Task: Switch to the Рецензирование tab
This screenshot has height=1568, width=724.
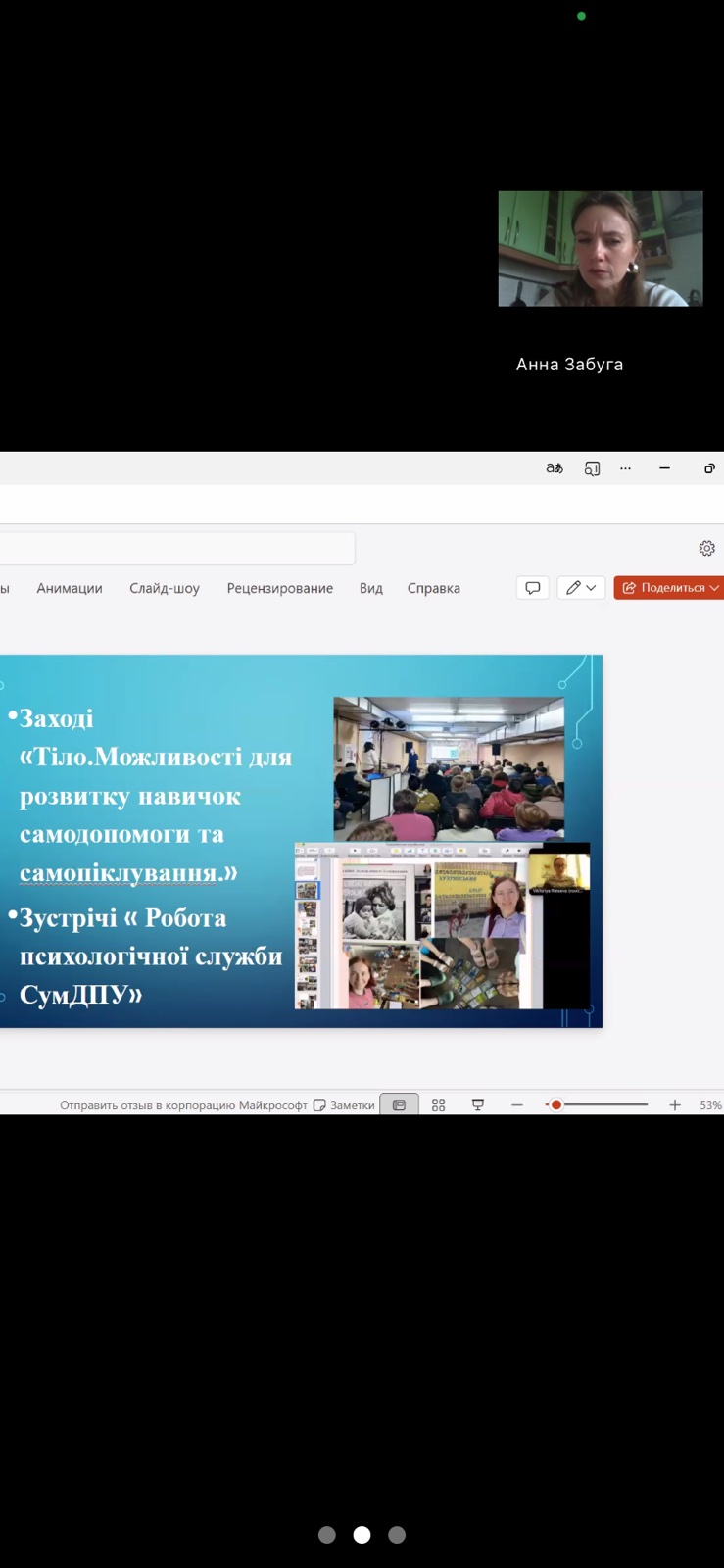Action: (280, 588)
